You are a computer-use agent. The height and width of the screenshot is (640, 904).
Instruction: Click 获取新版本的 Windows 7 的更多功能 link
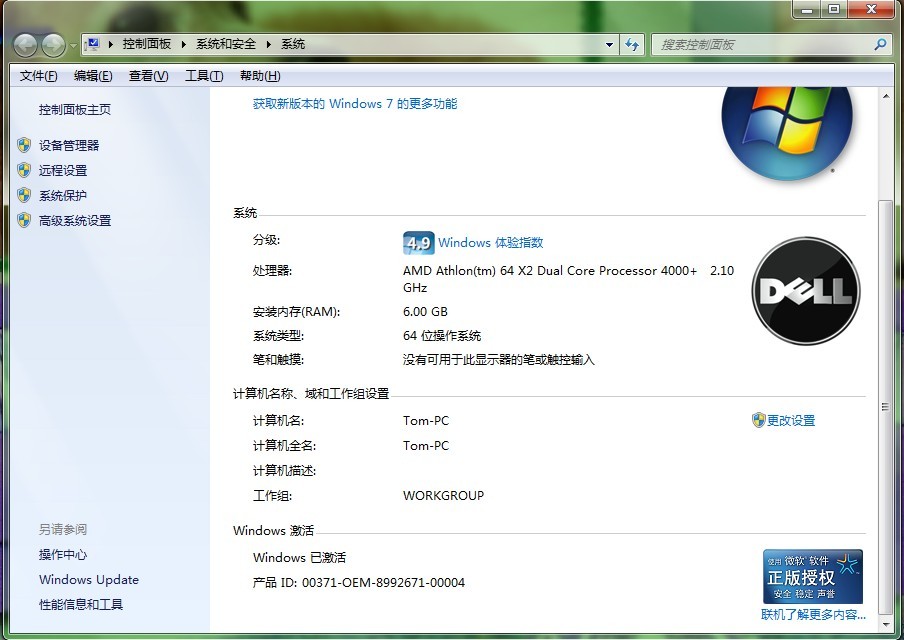355,104
